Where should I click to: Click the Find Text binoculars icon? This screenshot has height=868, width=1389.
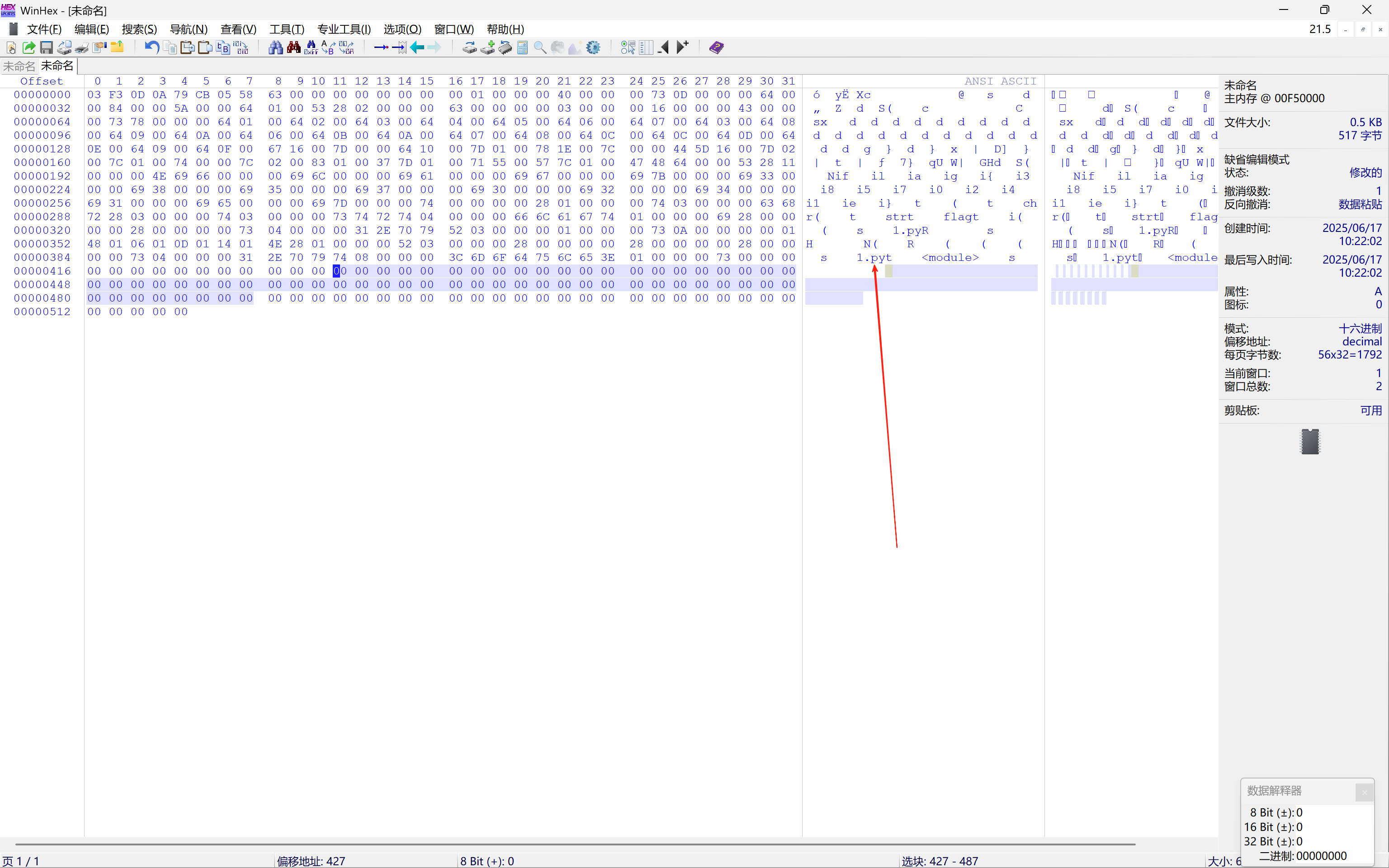click(275, 47)
